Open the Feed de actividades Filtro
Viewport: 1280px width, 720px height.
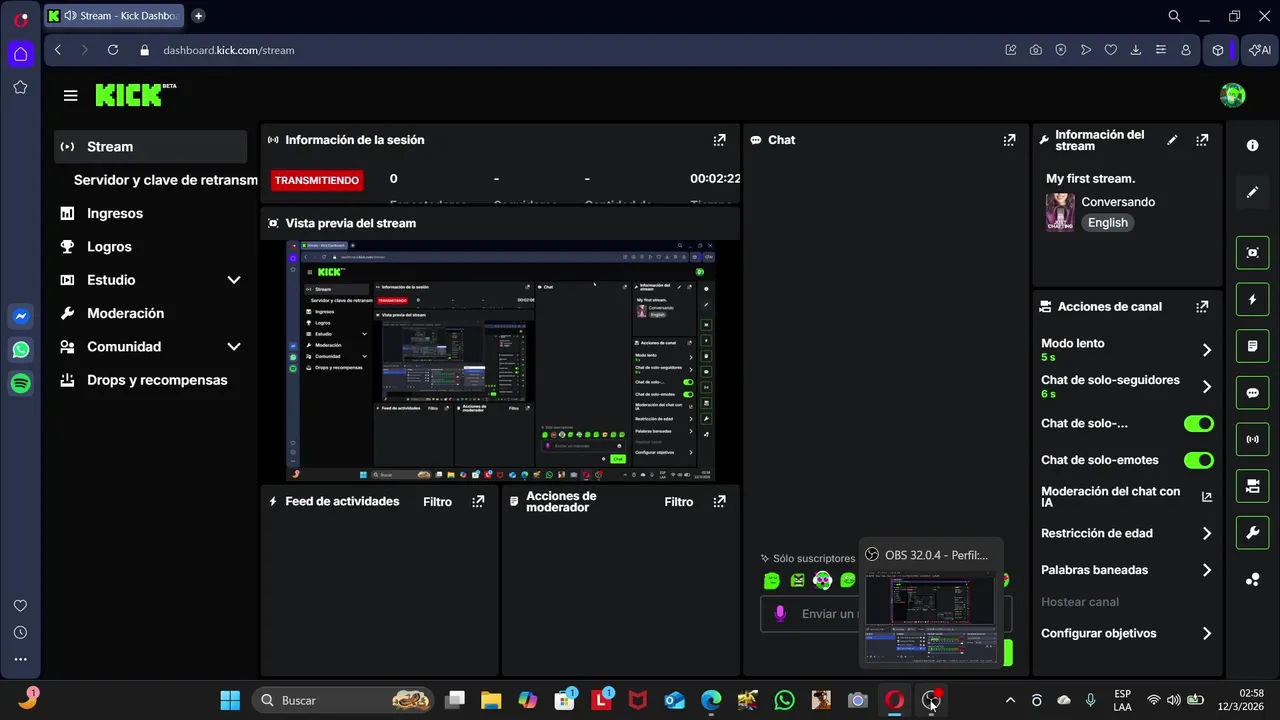[x=437, y=502]
